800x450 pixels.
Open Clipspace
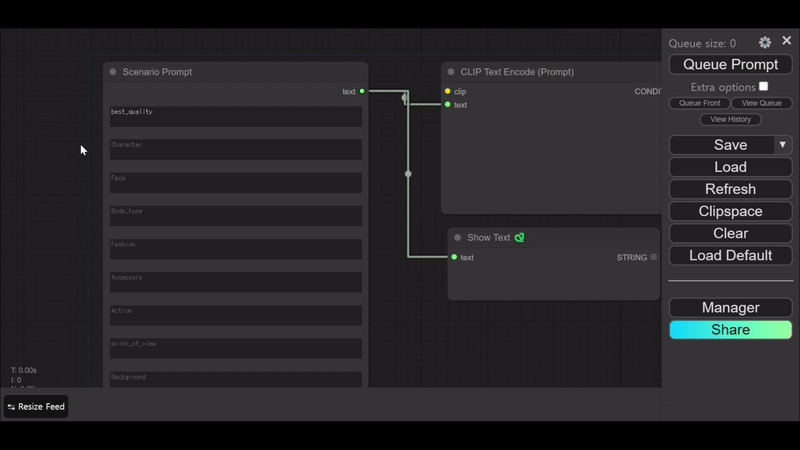731,211
